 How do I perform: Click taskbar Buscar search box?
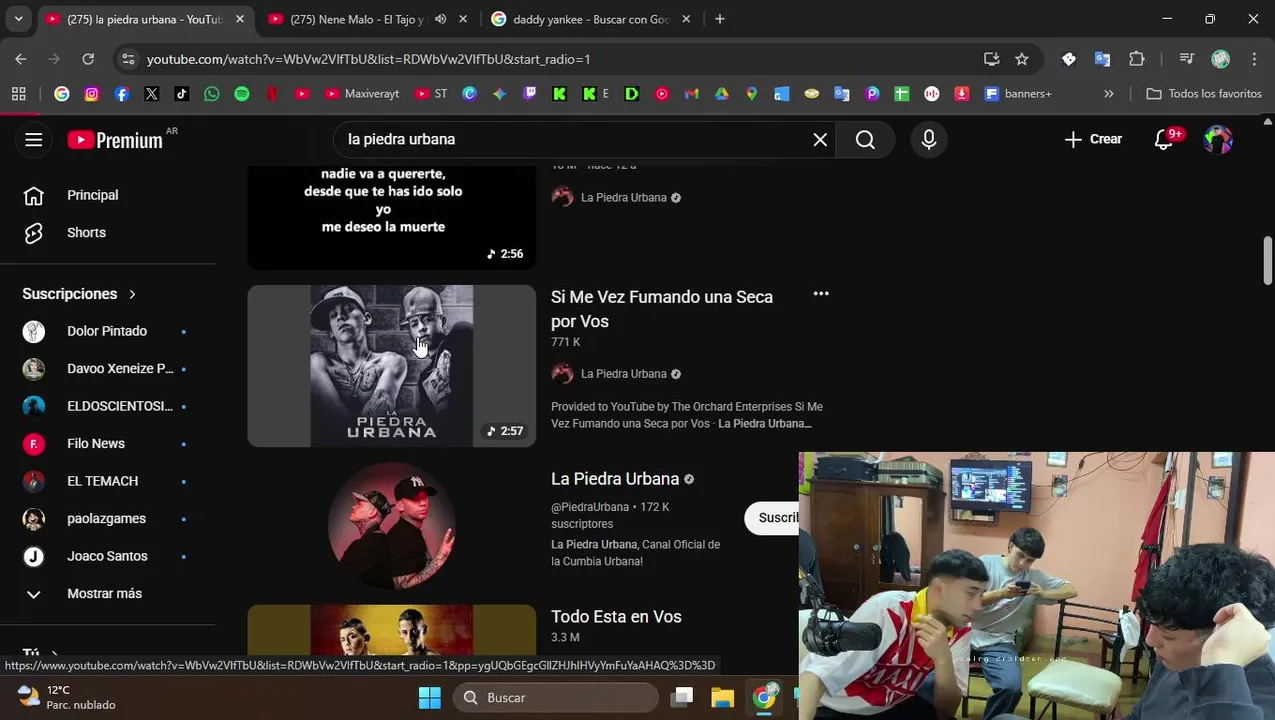click(556, 697)
